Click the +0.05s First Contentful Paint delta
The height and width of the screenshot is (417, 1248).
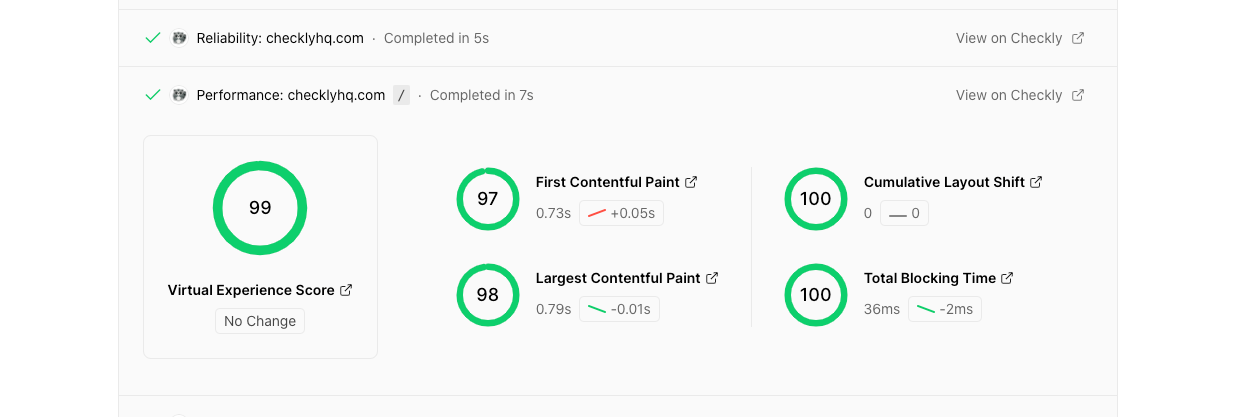622,213
